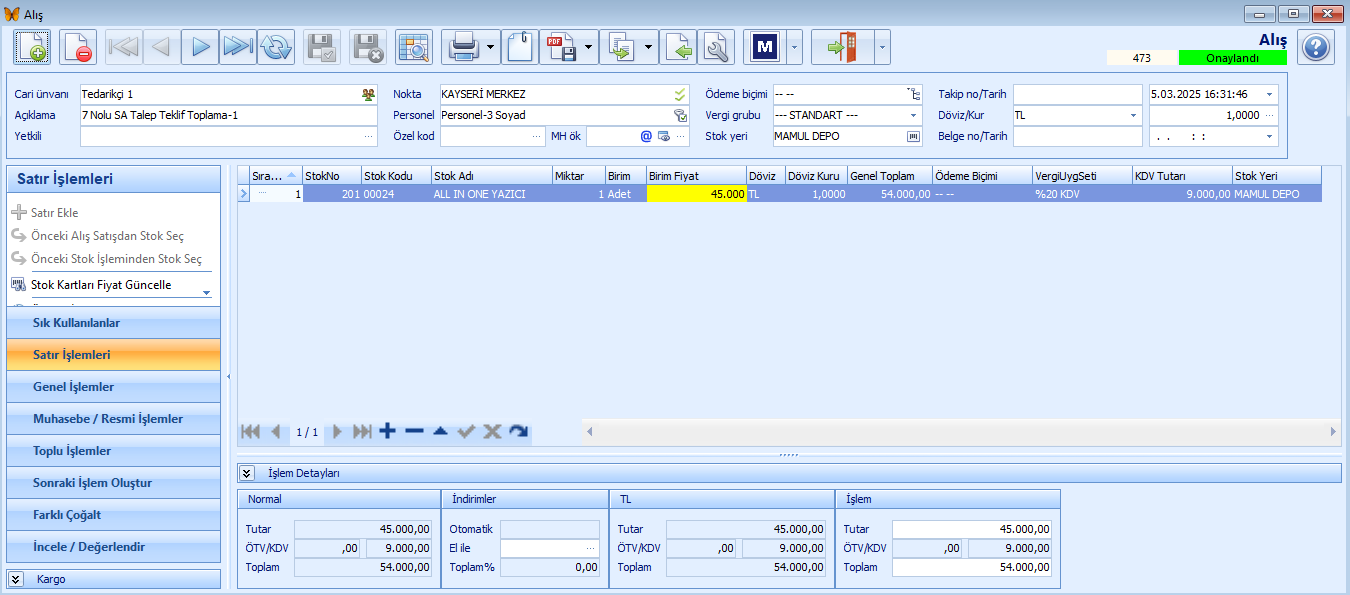
Task: Open the Farklı Çoğalt section
Action: (113, 515)
